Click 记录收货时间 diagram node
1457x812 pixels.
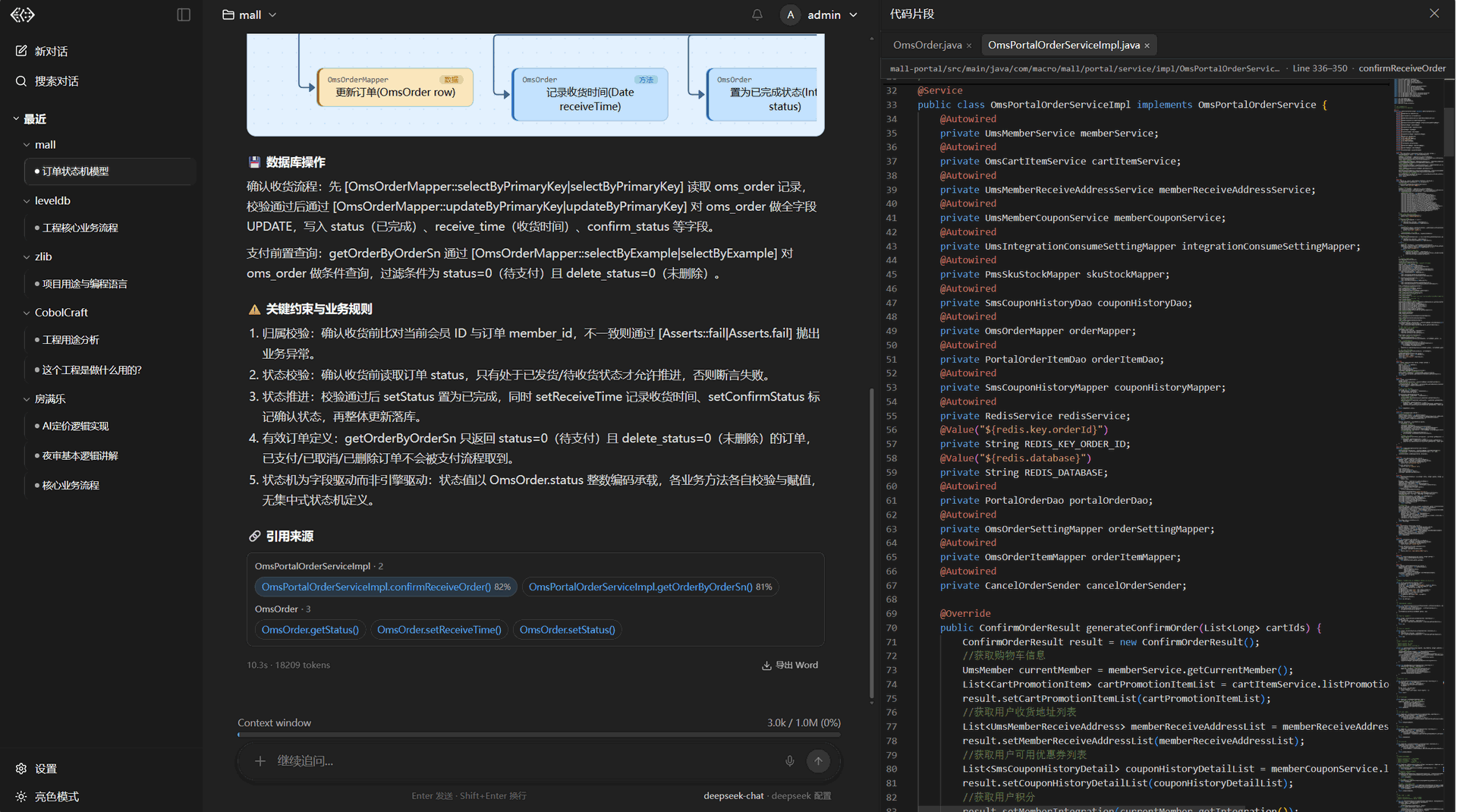[x=590, y=95]
